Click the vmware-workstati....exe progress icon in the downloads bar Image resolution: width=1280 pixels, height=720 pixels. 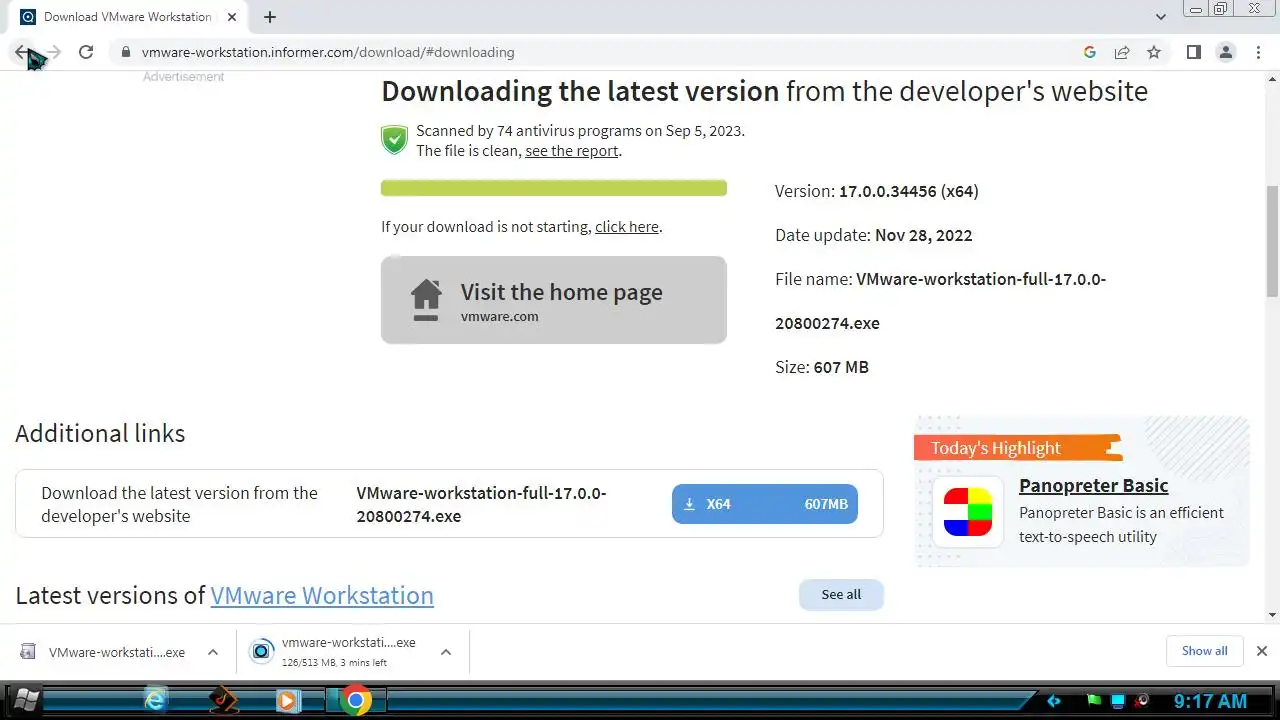point(261,652)
